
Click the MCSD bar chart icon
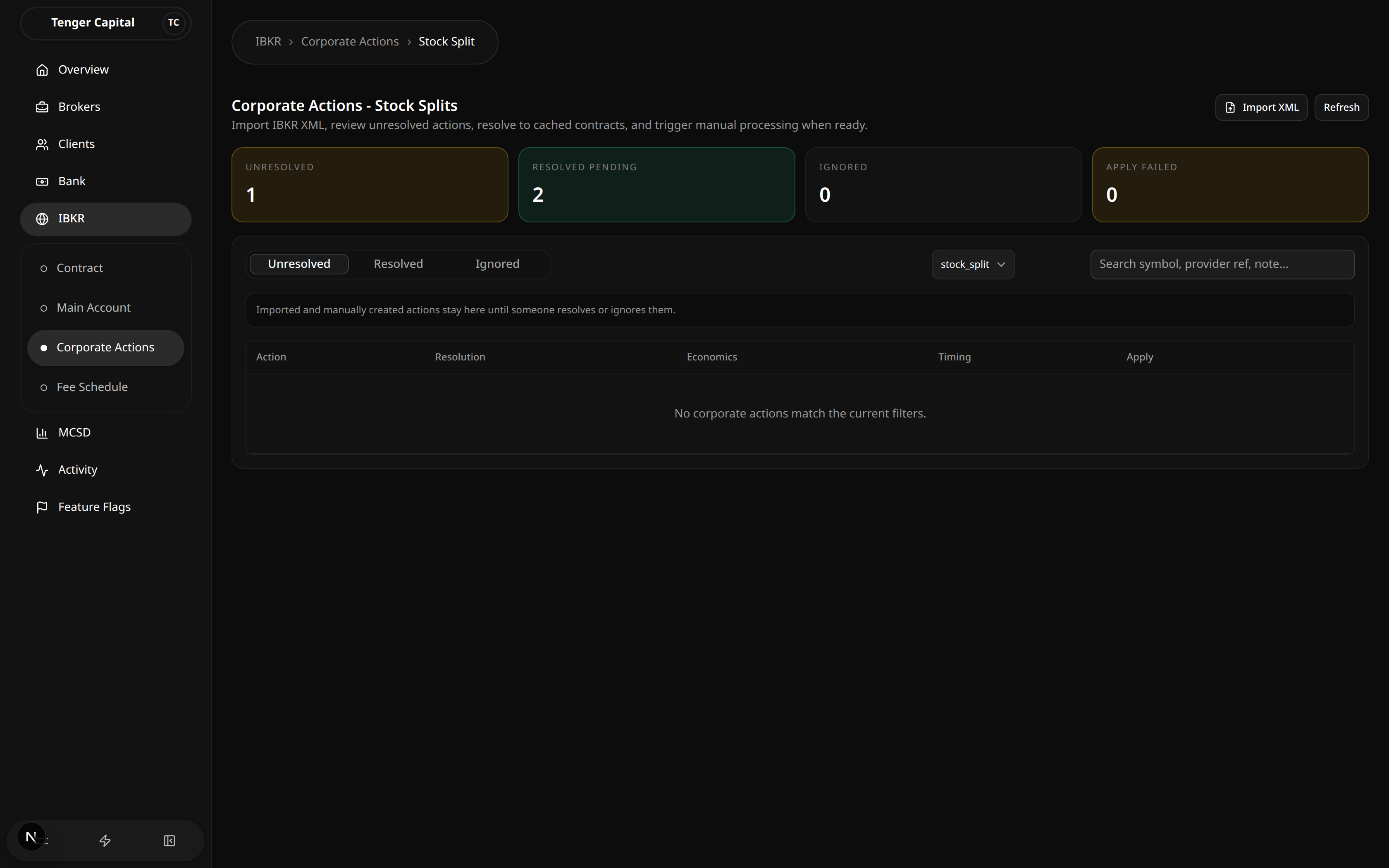point(42,433)
